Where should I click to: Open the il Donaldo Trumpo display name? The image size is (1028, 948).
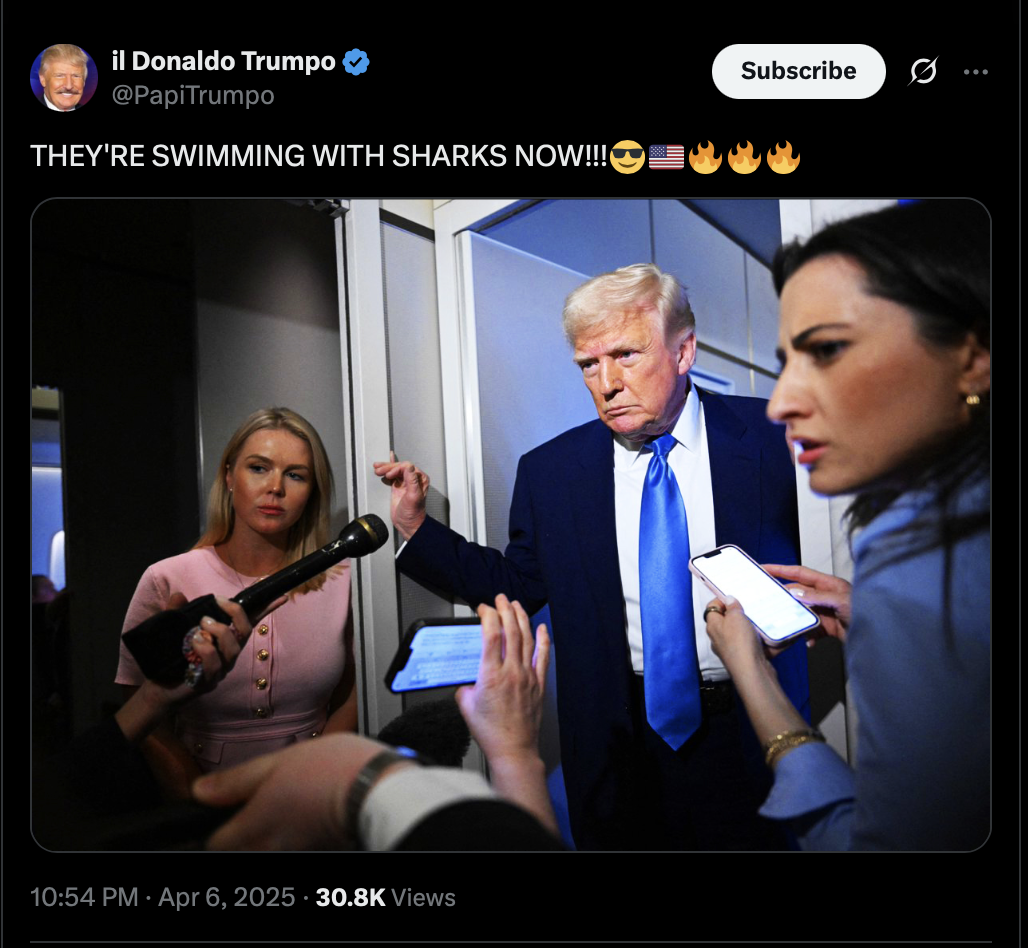224,62
